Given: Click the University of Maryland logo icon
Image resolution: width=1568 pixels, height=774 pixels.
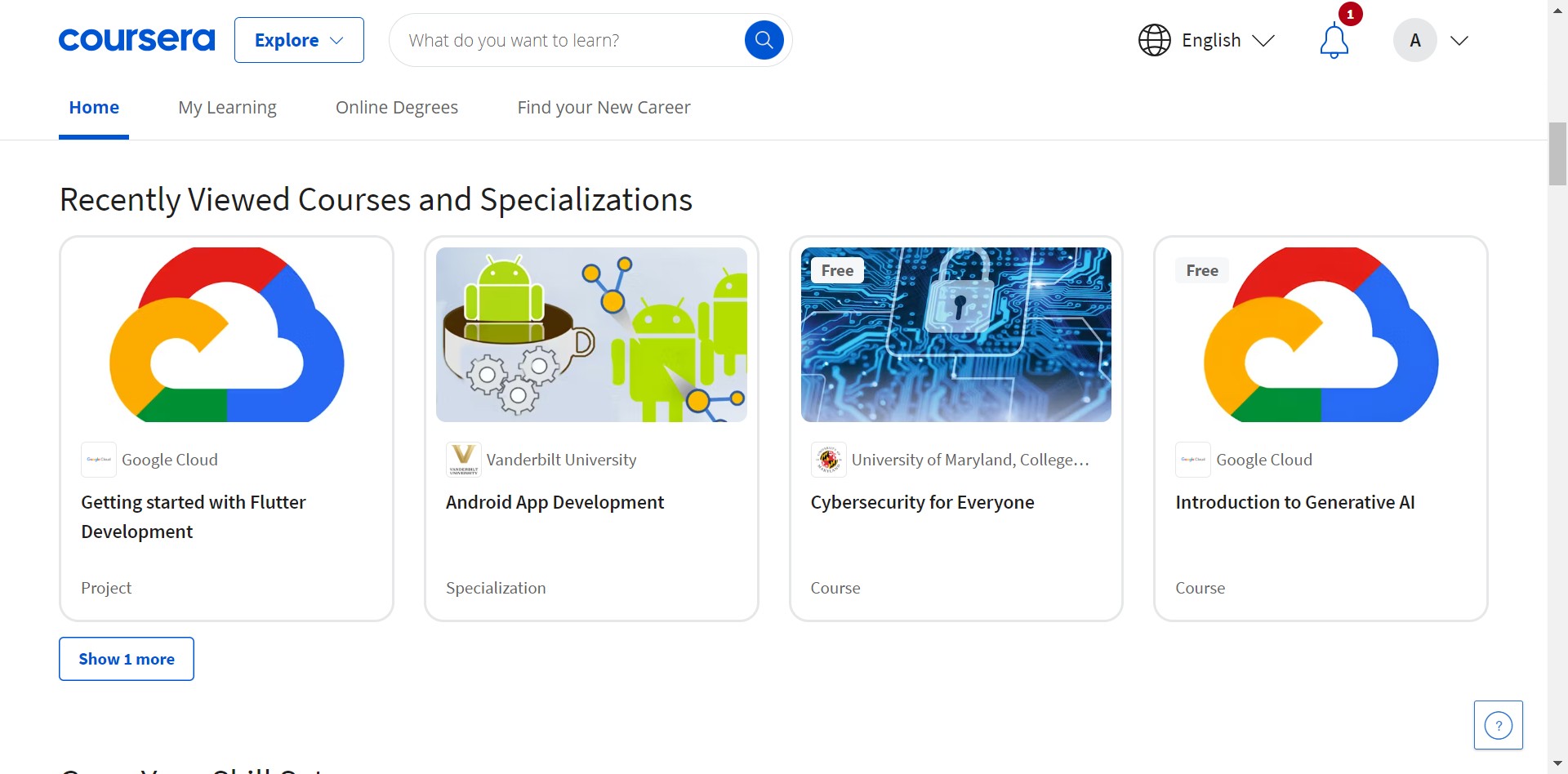Looking at the screenshot, I should point(828,460).
